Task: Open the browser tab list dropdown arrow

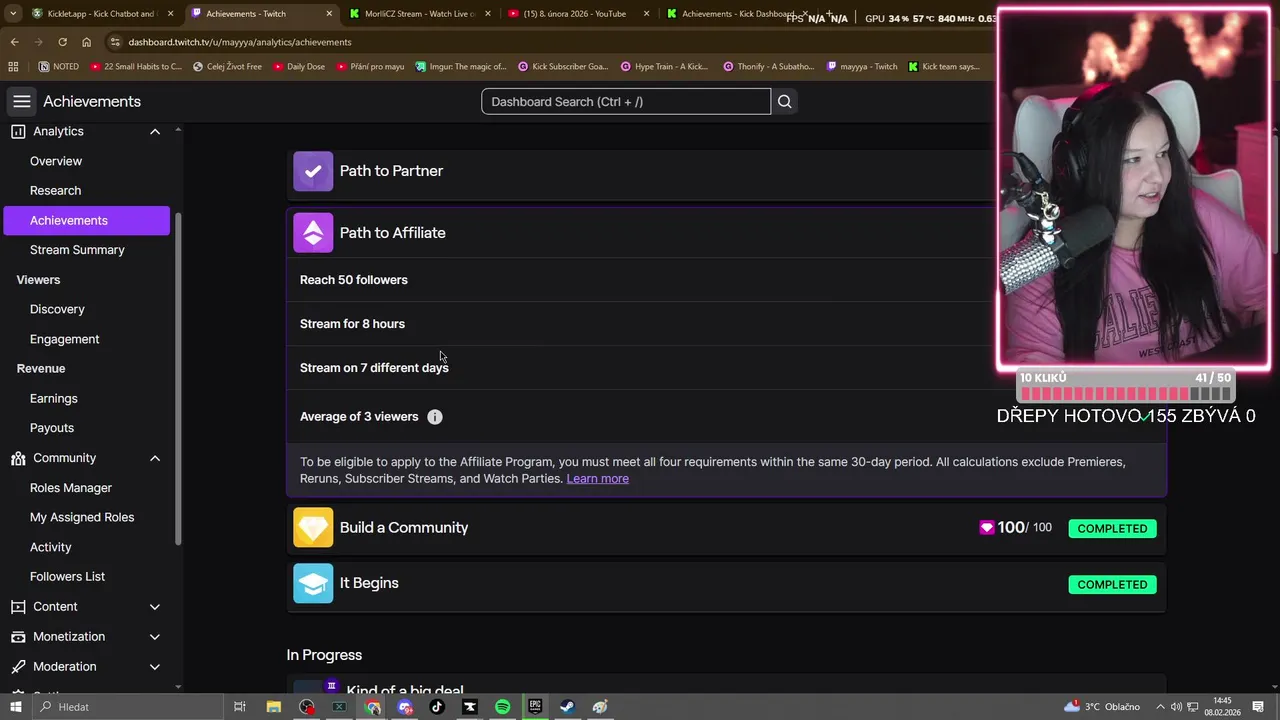Action: 13,14
